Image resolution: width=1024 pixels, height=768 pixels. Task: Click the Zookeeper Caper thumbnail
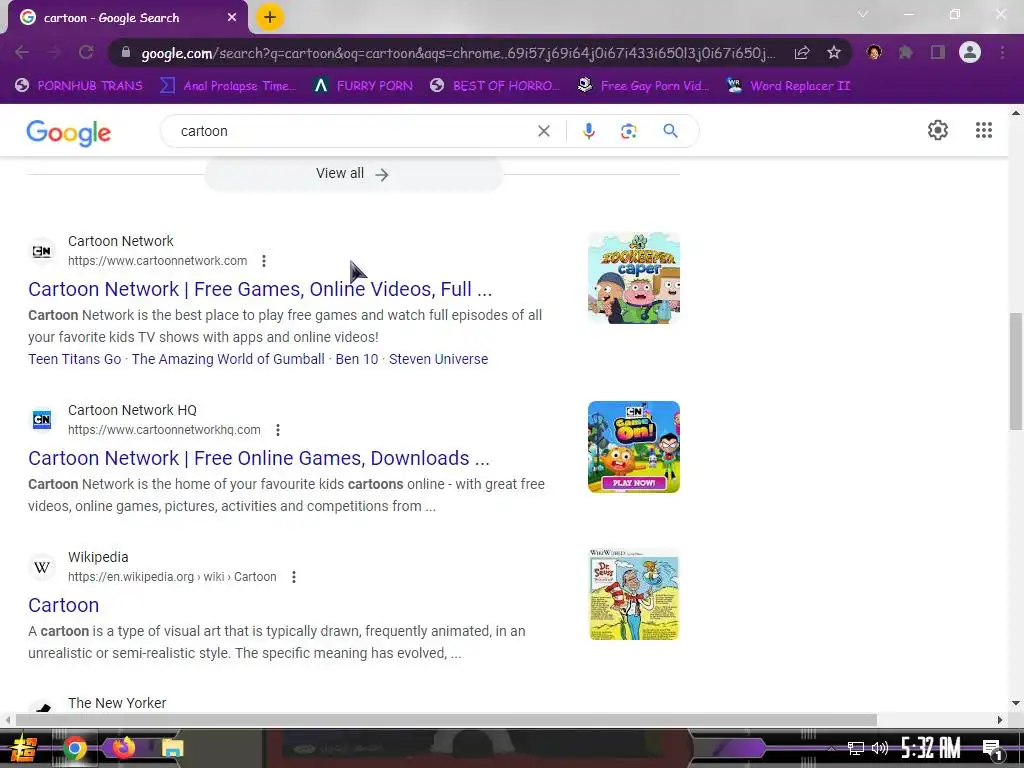click(633, 278)
